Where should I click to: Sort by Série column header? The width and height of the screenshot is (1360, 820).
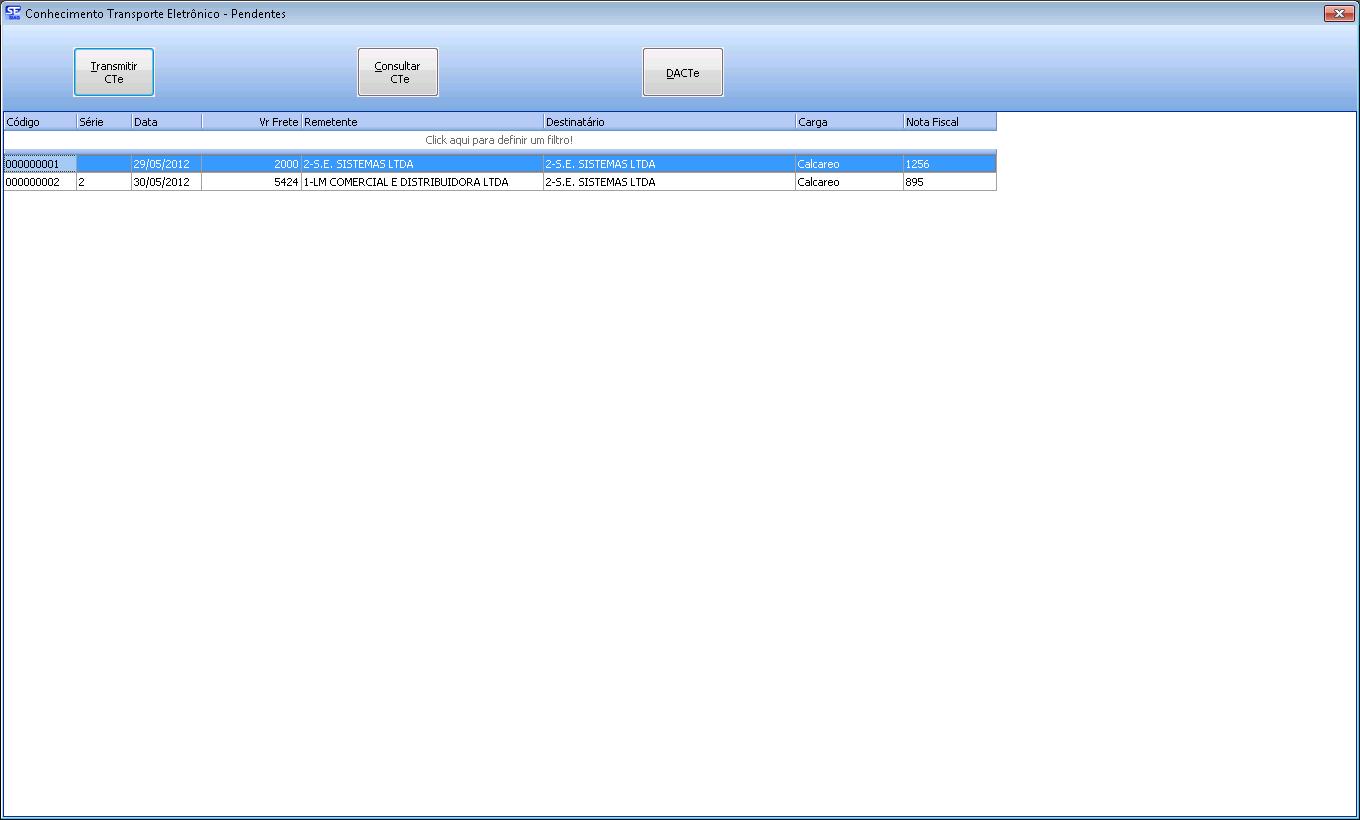tap(103, 122)
